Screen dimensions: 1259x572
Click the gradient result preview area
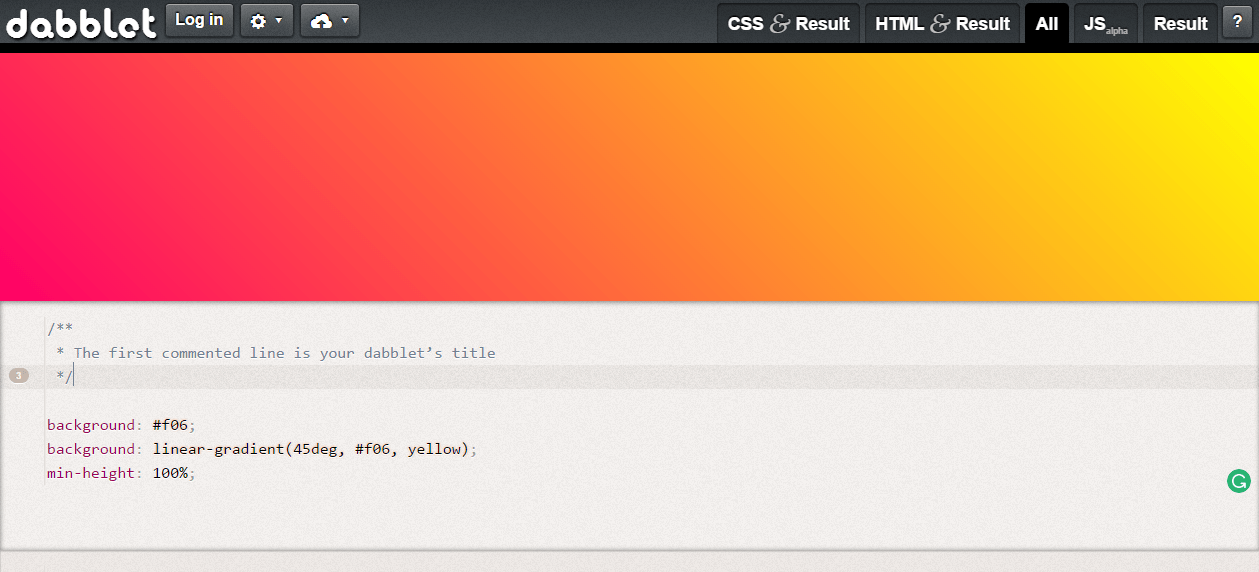coord(629,177)
